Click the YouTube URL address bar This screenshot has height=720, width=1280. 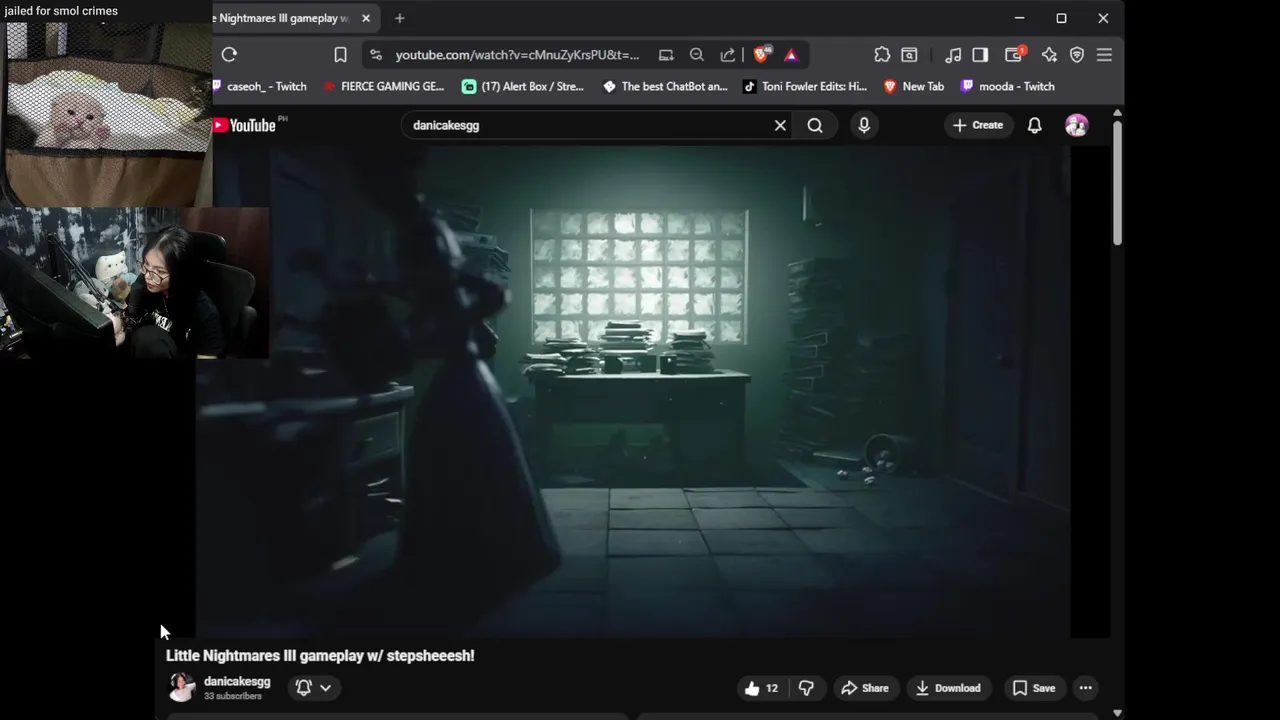(x=517, y=55)
